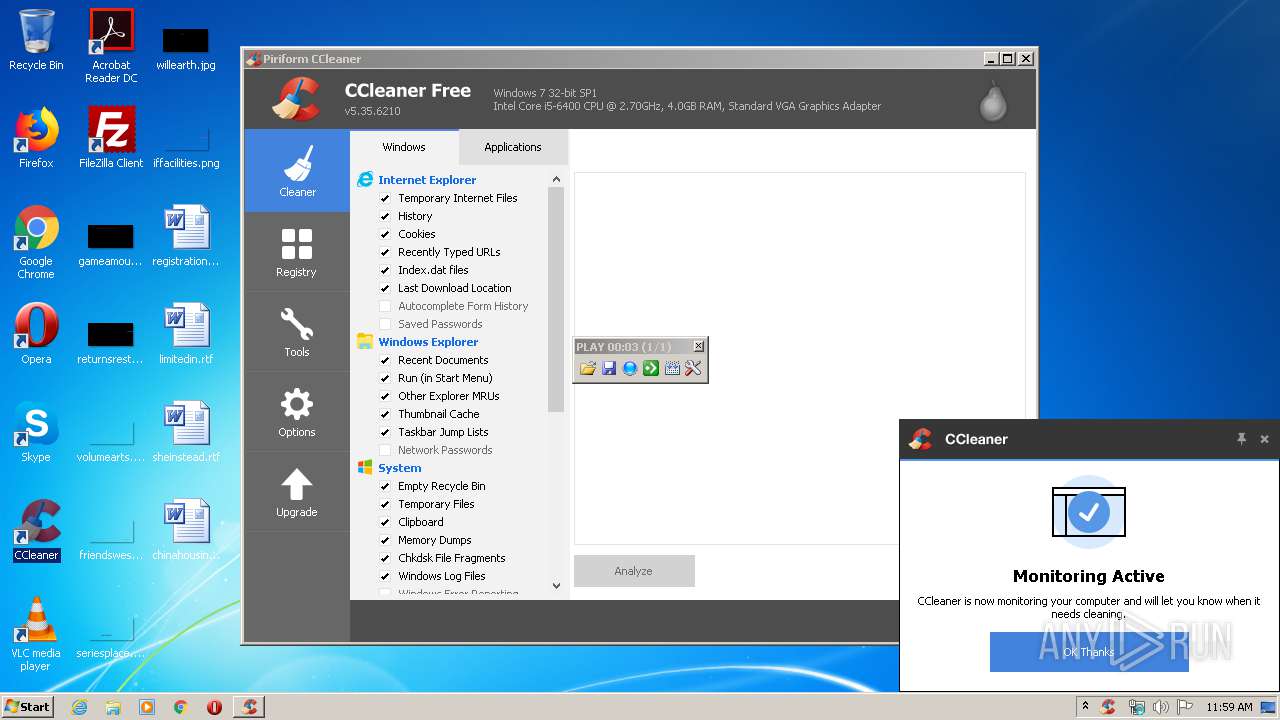Show hidden system tray icons
Screen dimensions: 1280x720
click(1085, 707)
